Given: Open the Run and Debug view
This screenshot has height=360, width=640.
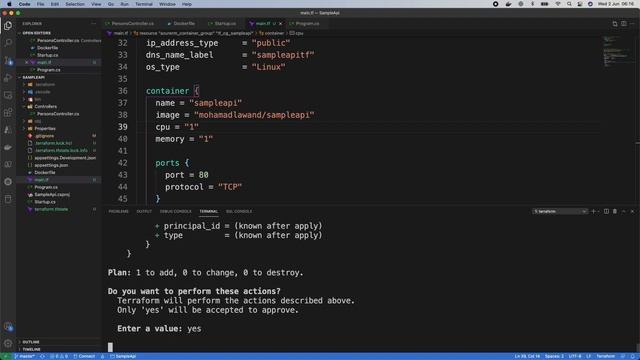Looking at the screenshot, I should (8, 78).
